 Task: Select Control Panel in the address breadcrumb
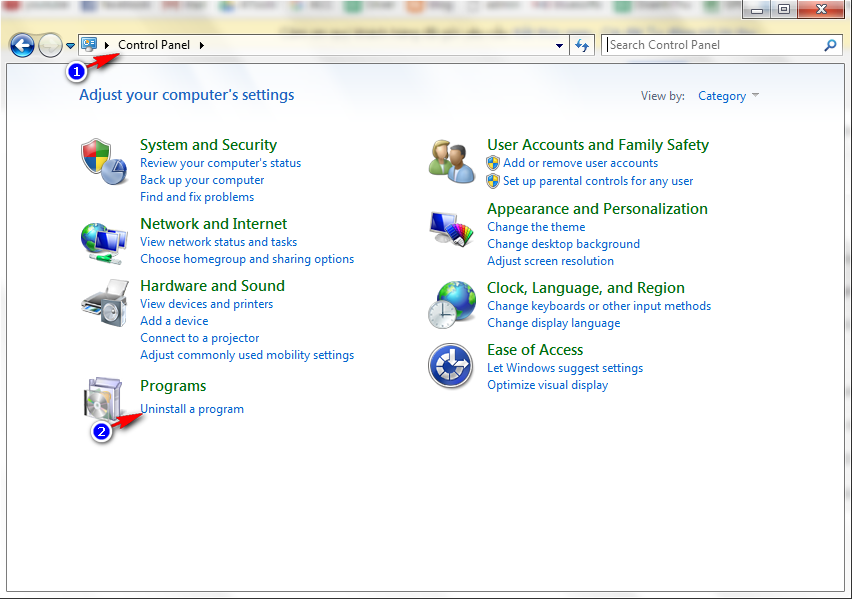click(x=154, y=45)
